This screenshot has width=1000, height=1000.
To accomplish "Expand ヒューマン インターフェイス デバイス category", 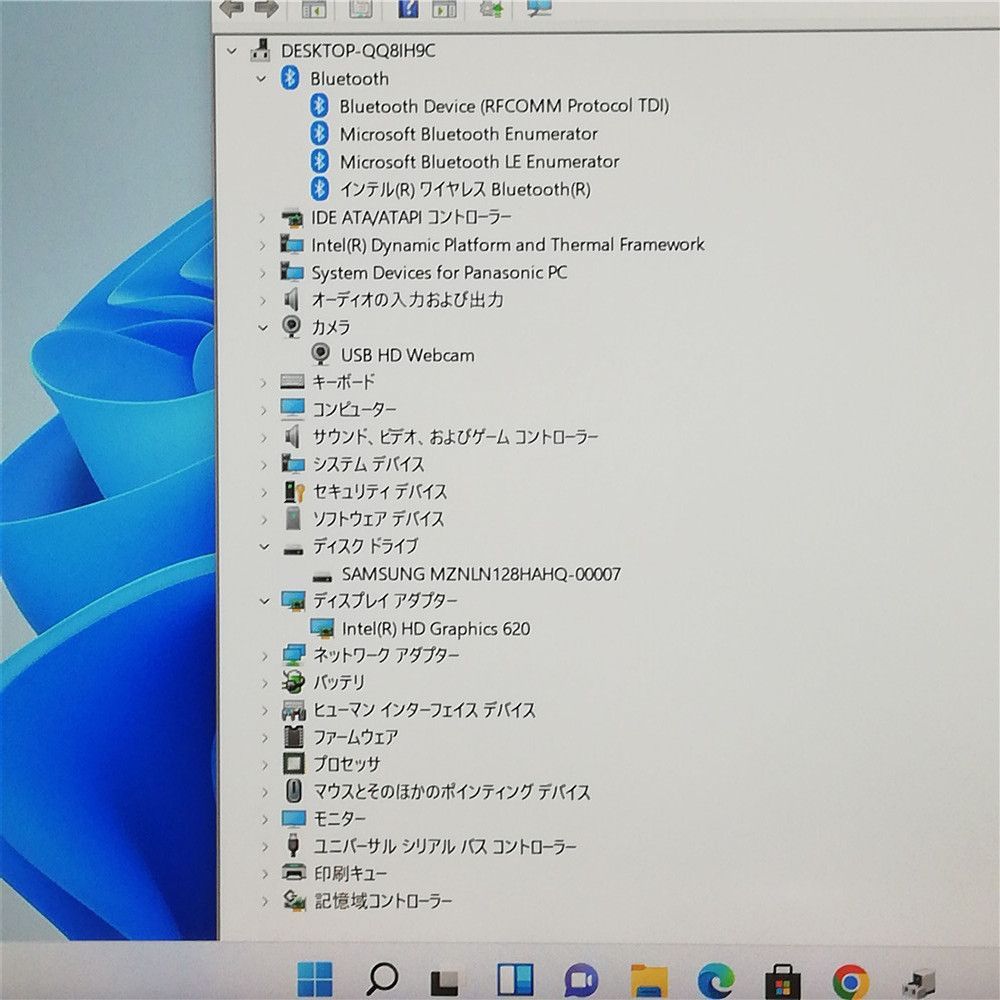I will [265, 710].
